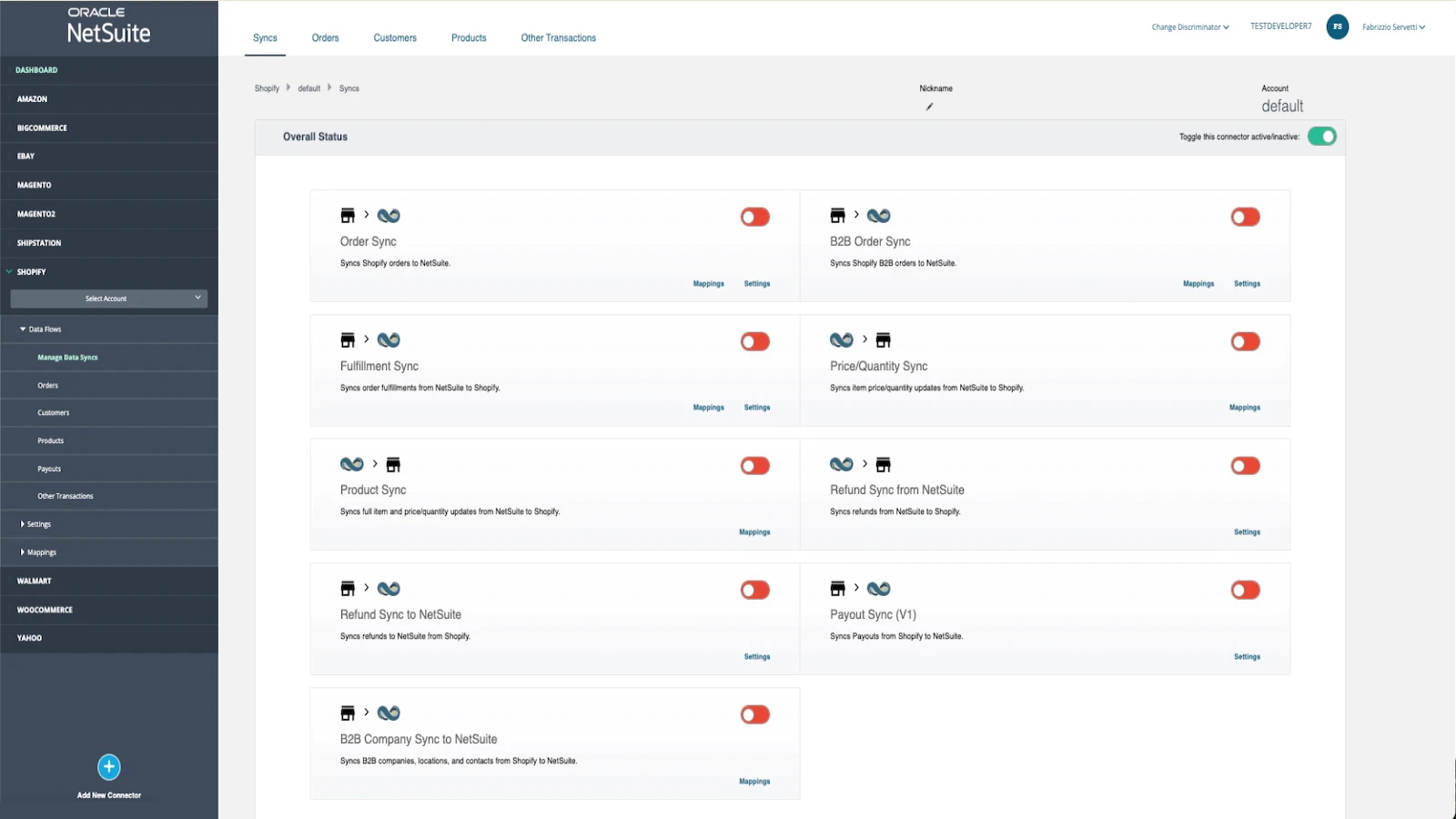This screenshot has height=819, width=1456.
Task: Click the FS user avatar circle
Action: (1338, 26)
